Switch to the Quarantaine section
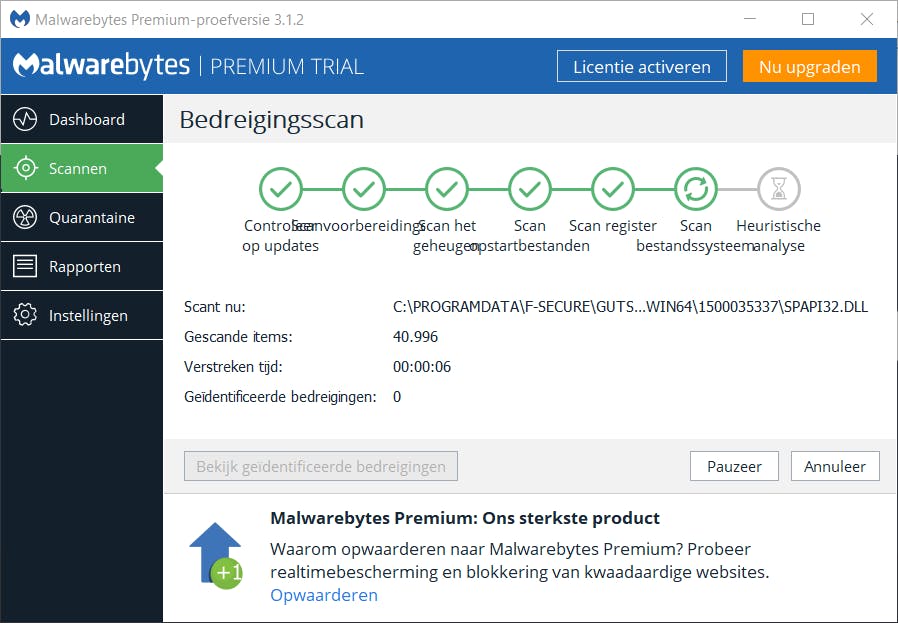 (x=91, y=218)
